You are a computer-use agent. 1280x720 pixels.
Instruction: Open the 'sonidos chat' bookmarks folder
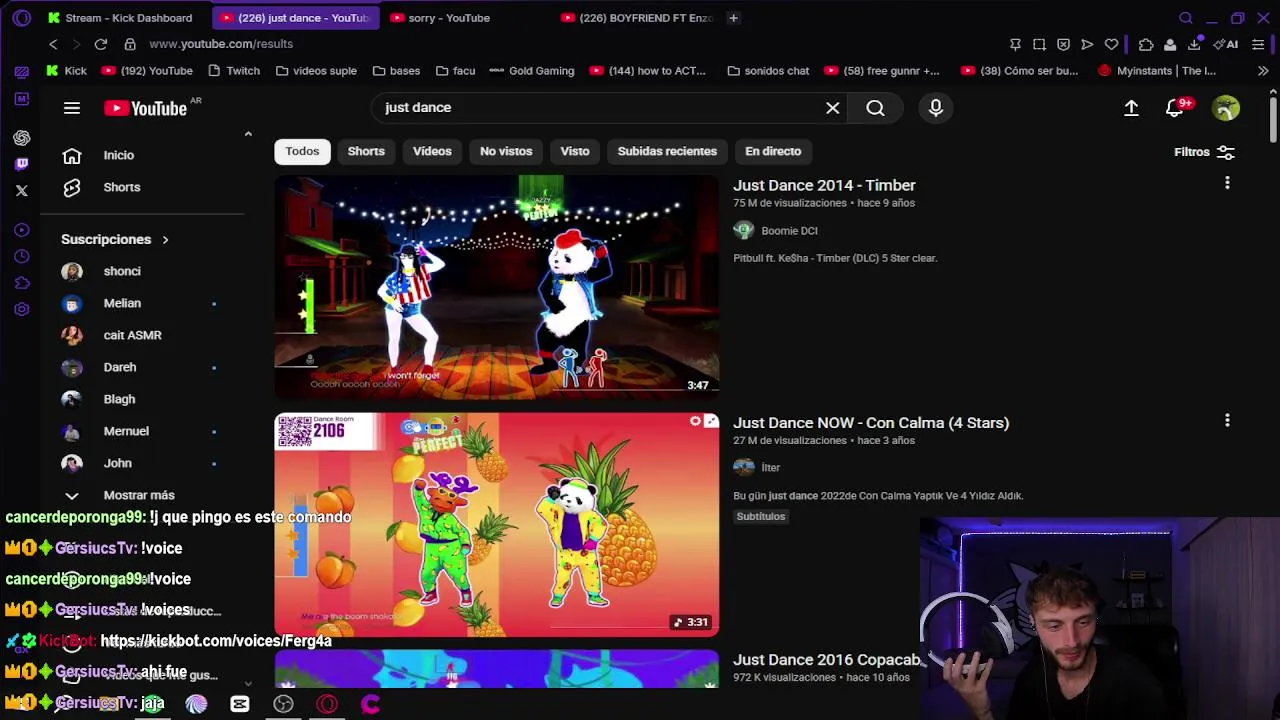point(769,71)
